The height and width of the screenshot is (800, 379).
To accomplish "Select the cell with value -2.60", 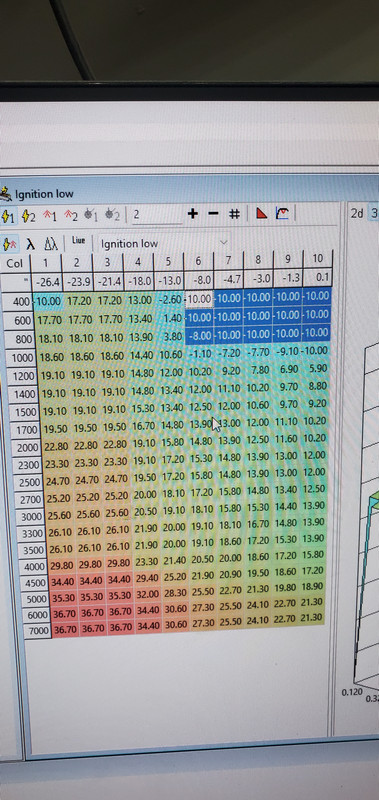I will tap(171, 299).
